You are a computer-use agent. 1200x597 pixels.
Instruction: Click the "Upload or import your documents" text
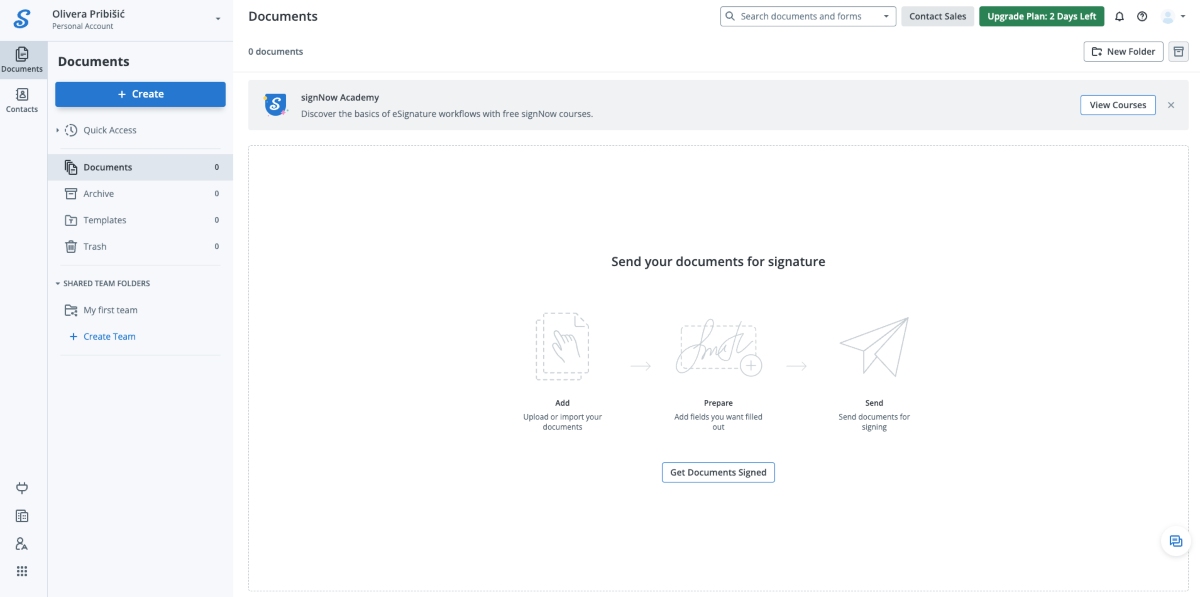point(562,422)
